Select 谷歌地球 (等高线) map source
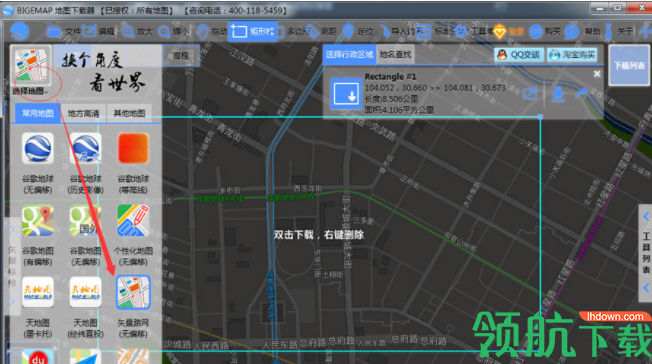The width and height of the screenshot is (652, 364). click(x=133, y=163)
